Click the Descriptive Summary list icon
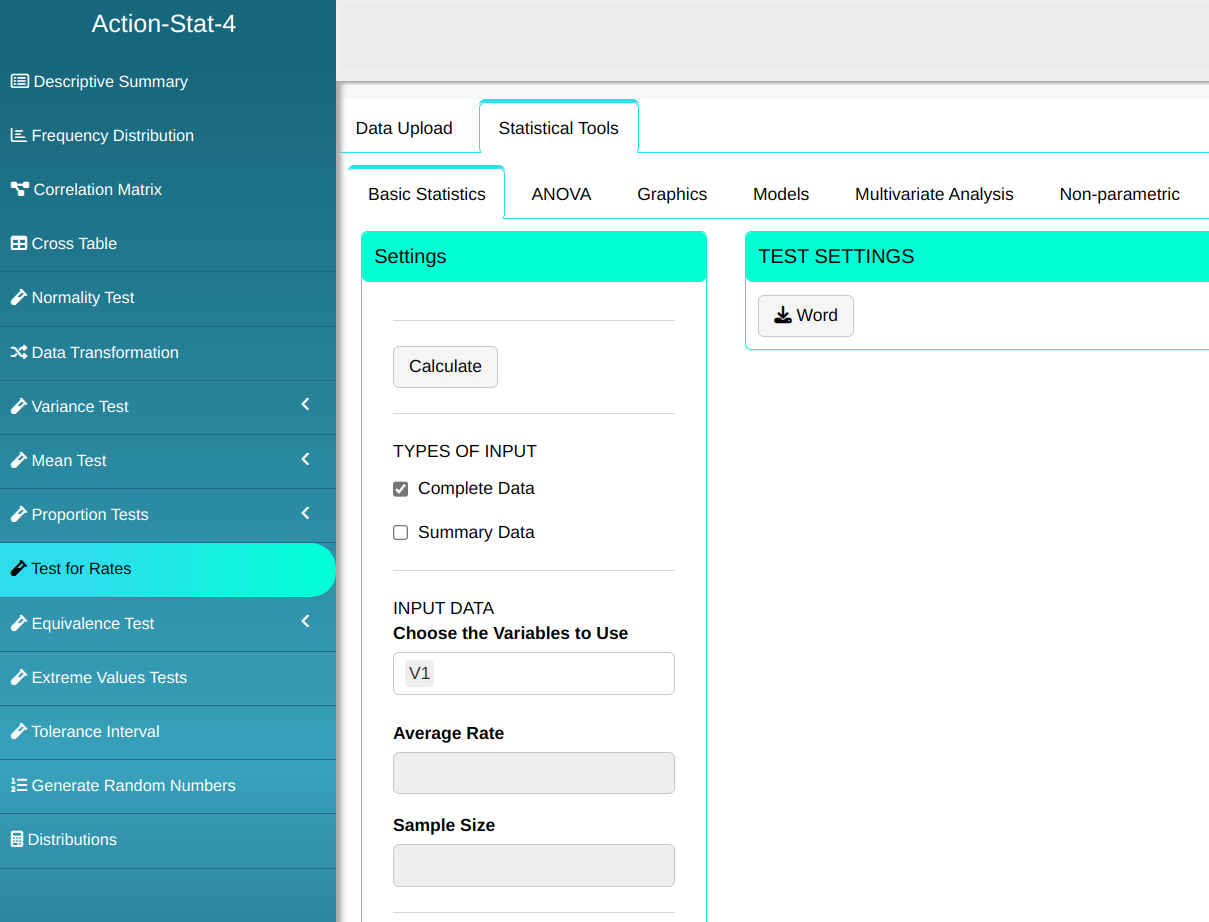The width and height of the screenshot is (1209, 922). pyautogui.click(x=19, y=82)
